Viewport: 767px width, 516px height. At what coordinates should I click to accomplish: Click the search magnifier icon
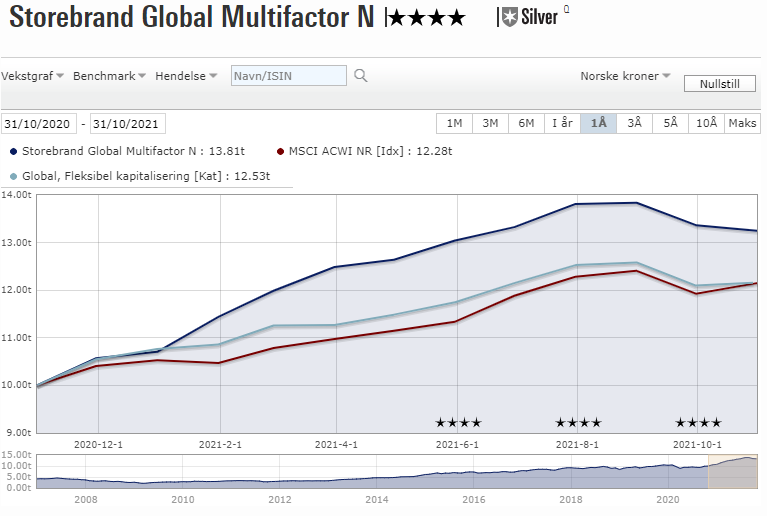(361, 76)
